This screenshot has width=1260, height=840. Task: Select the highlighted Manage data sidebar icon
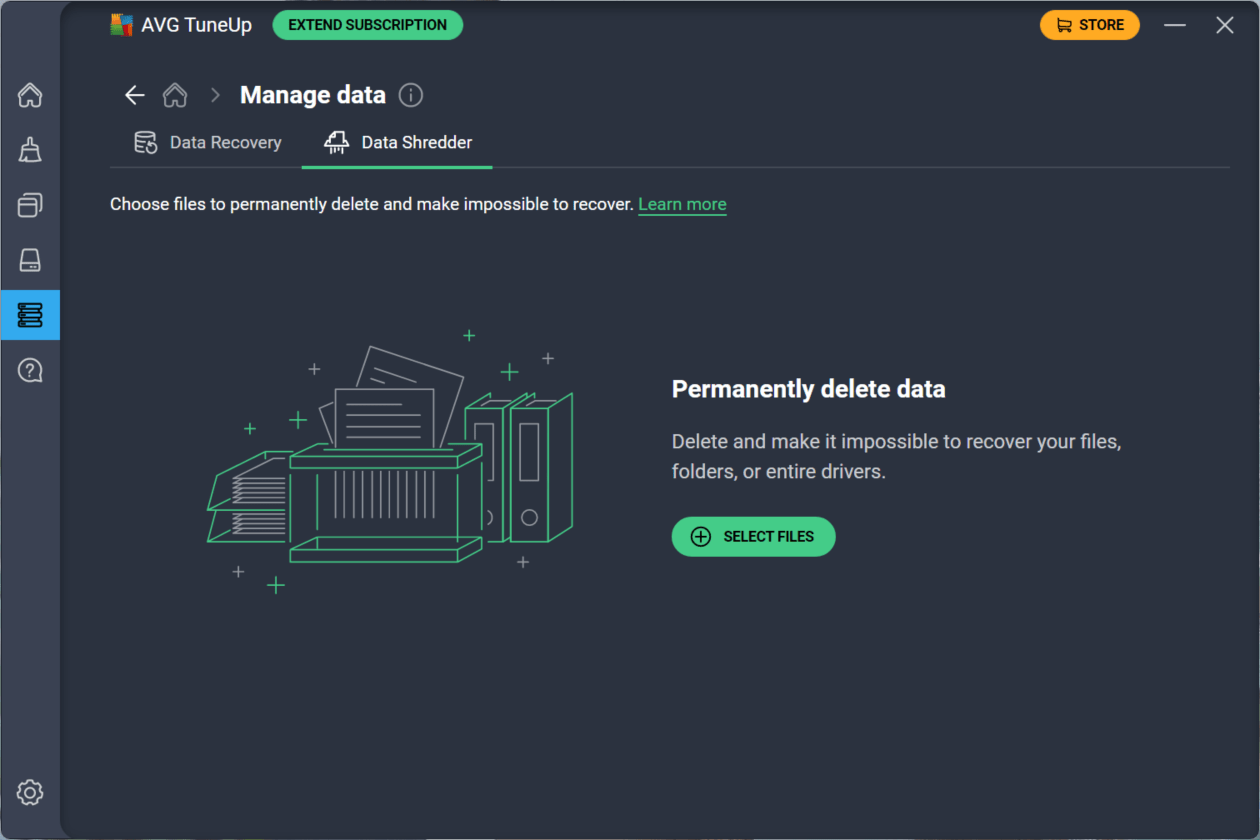[30, 315]
